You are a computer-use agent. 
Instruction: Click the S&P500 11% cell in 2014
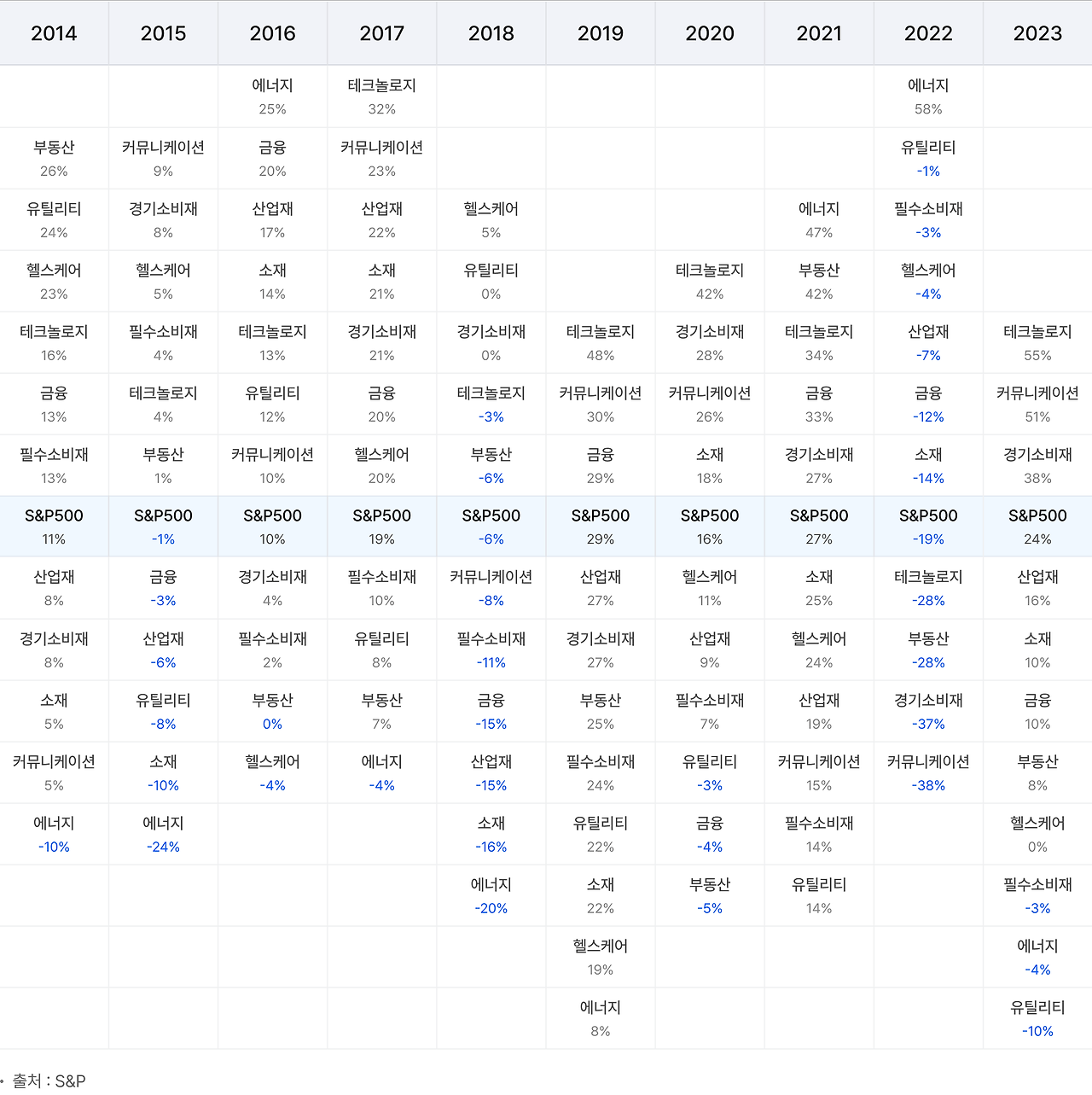coord(54,527)
